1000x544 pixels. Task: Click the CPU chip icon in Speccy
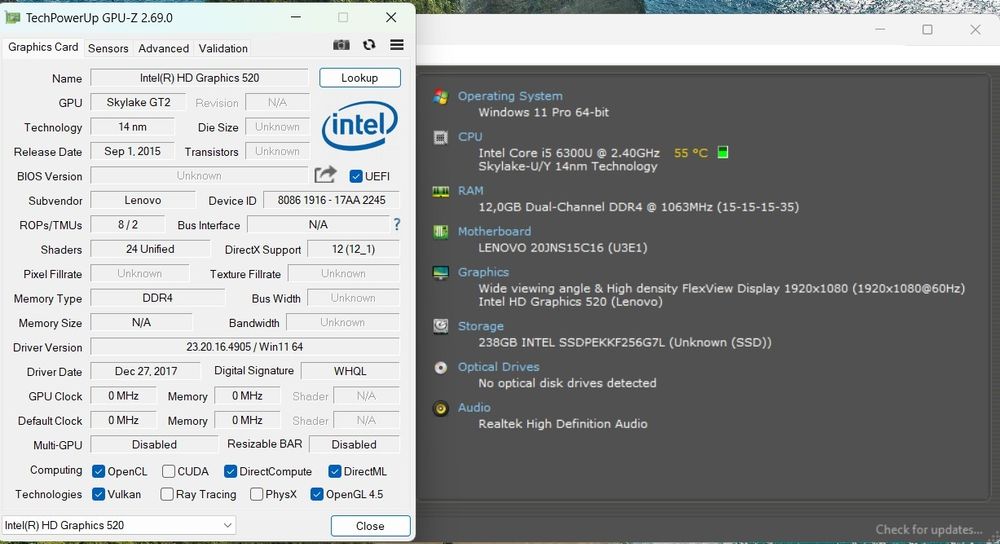pyautogui.click(x=441, y=137)
